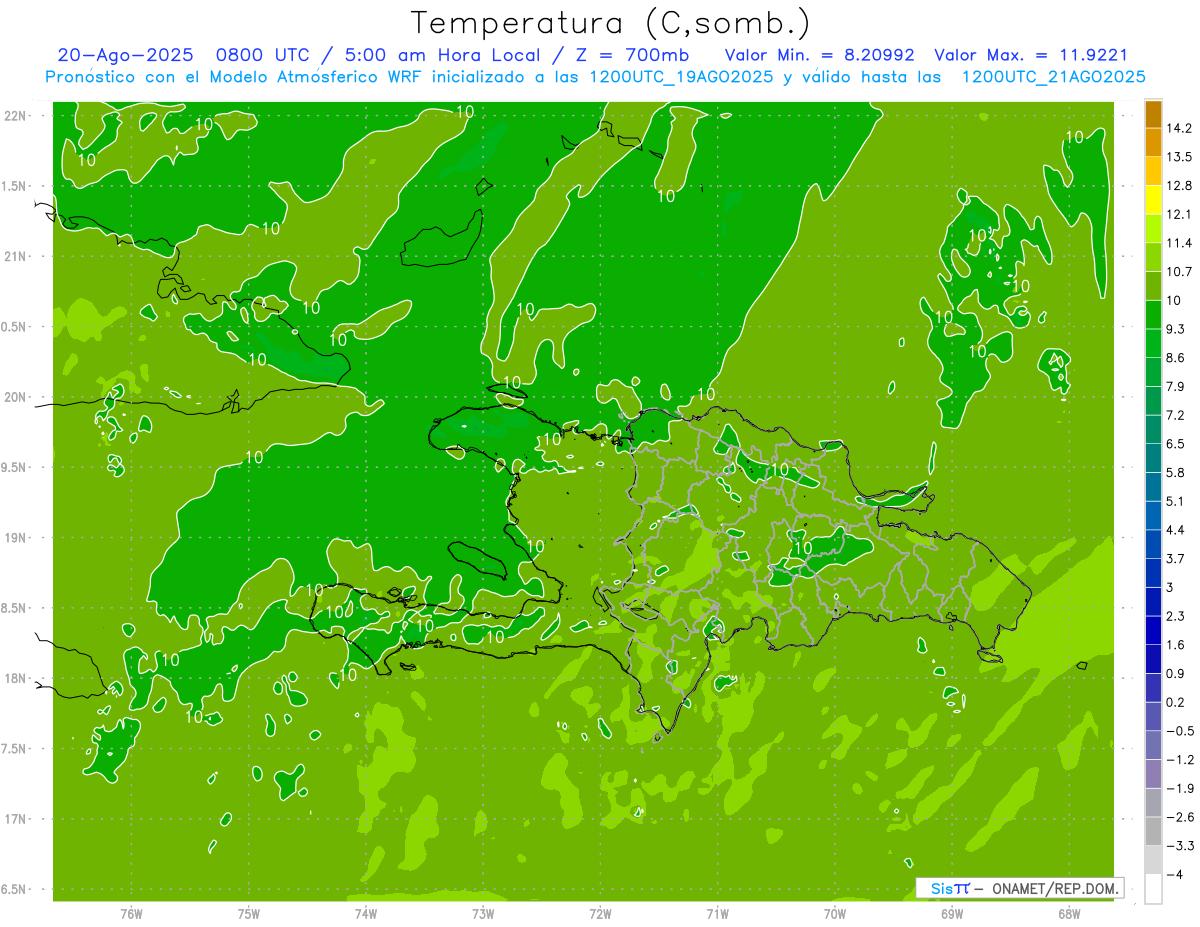The height and width of the screenshot is (927, 1200).
Task: Click the '13.5' colorbar value
Action: 1180,157
